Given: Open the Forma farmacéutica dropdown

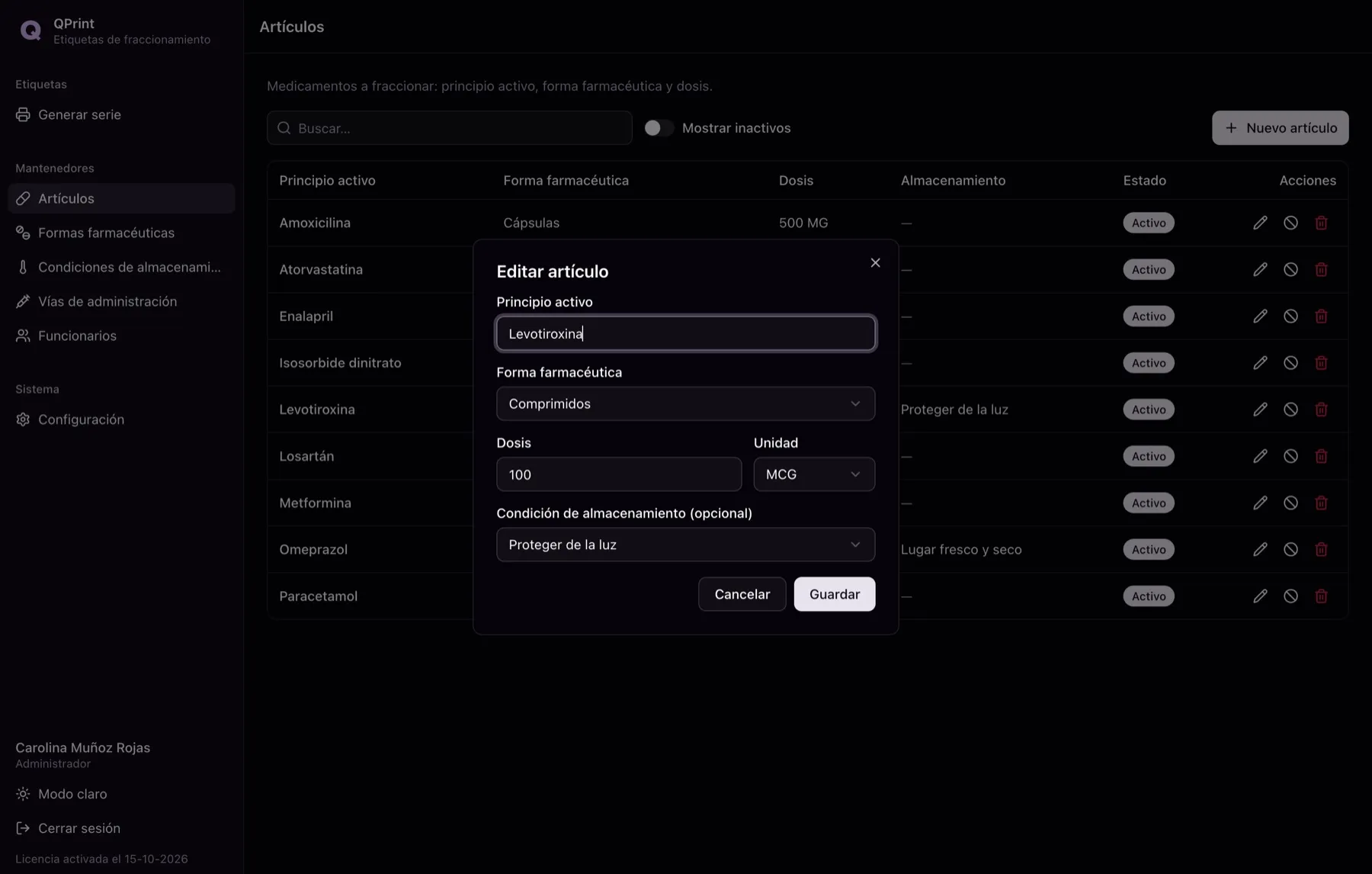Looking at the screenshot, I should coord(685,403).
